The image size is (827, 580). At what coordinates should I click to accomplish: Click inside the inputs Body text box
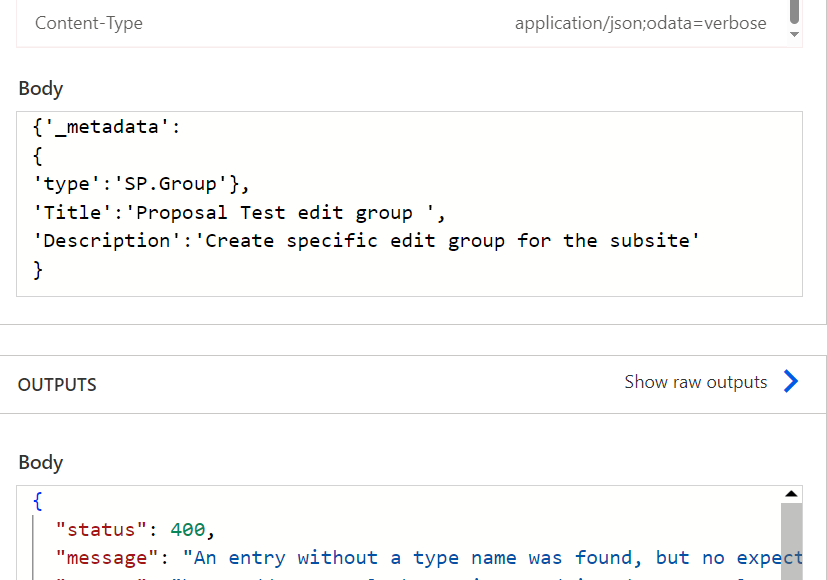point(409,204)
